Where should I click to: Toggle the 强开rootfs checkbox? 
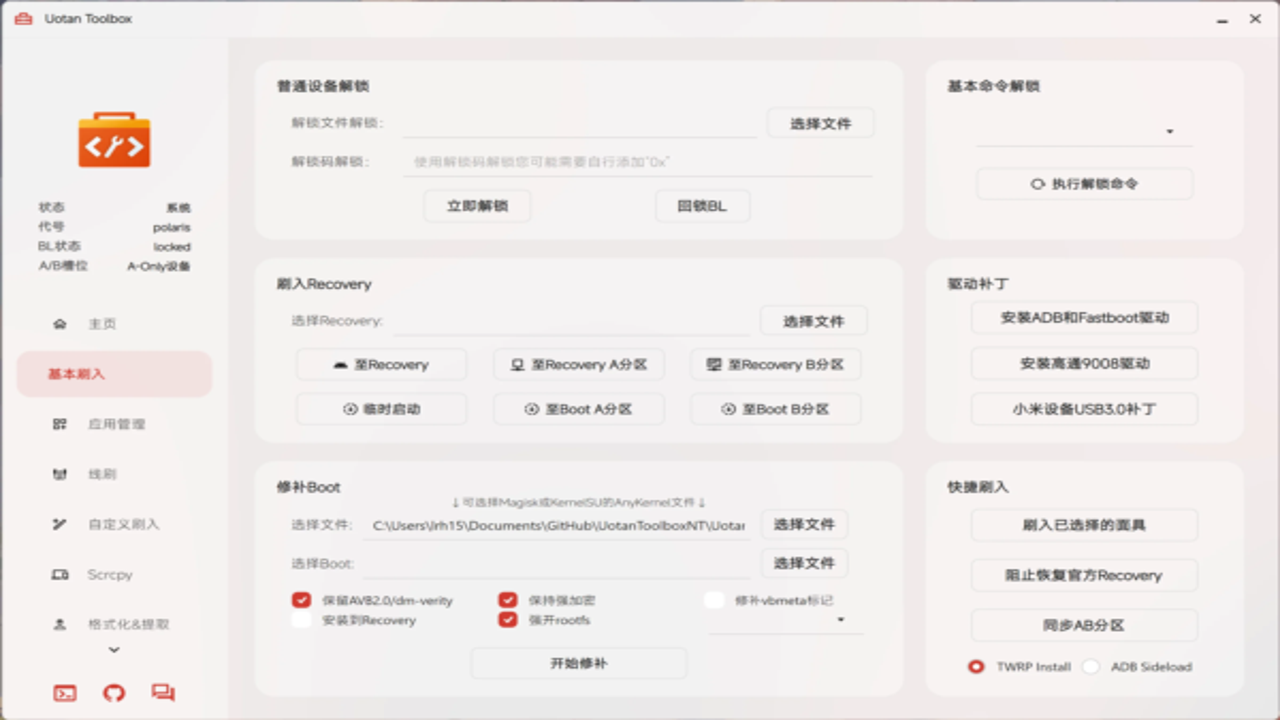pyautogui.click(x=507, y=620)
